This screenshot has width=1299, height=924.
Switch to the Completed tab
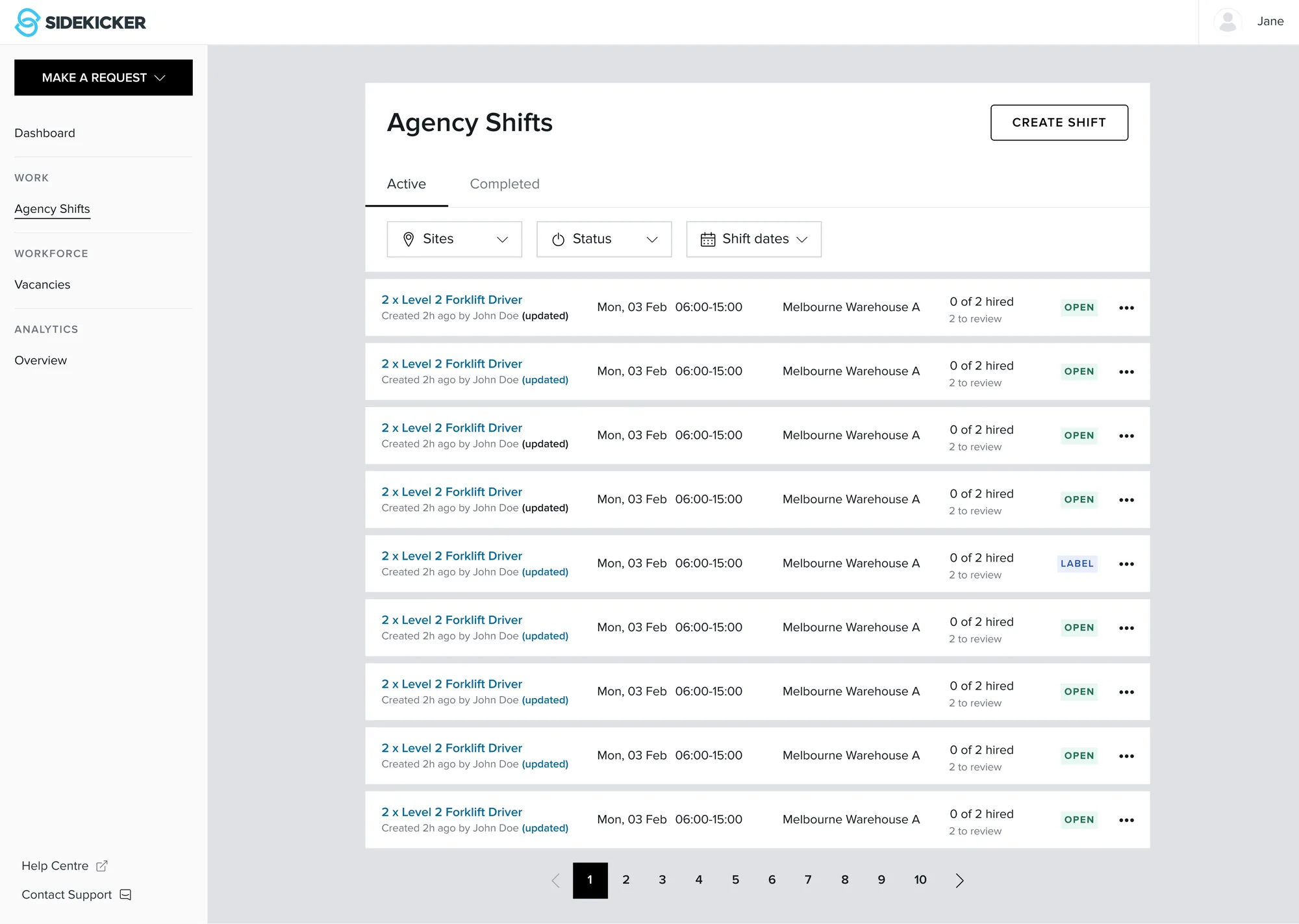coord(505,184)
